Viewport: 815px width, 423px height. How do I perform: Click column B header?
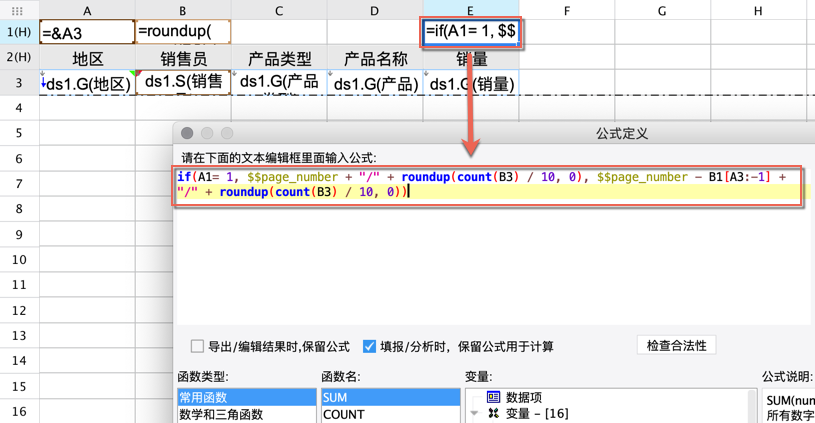click(x=183, y=10)
